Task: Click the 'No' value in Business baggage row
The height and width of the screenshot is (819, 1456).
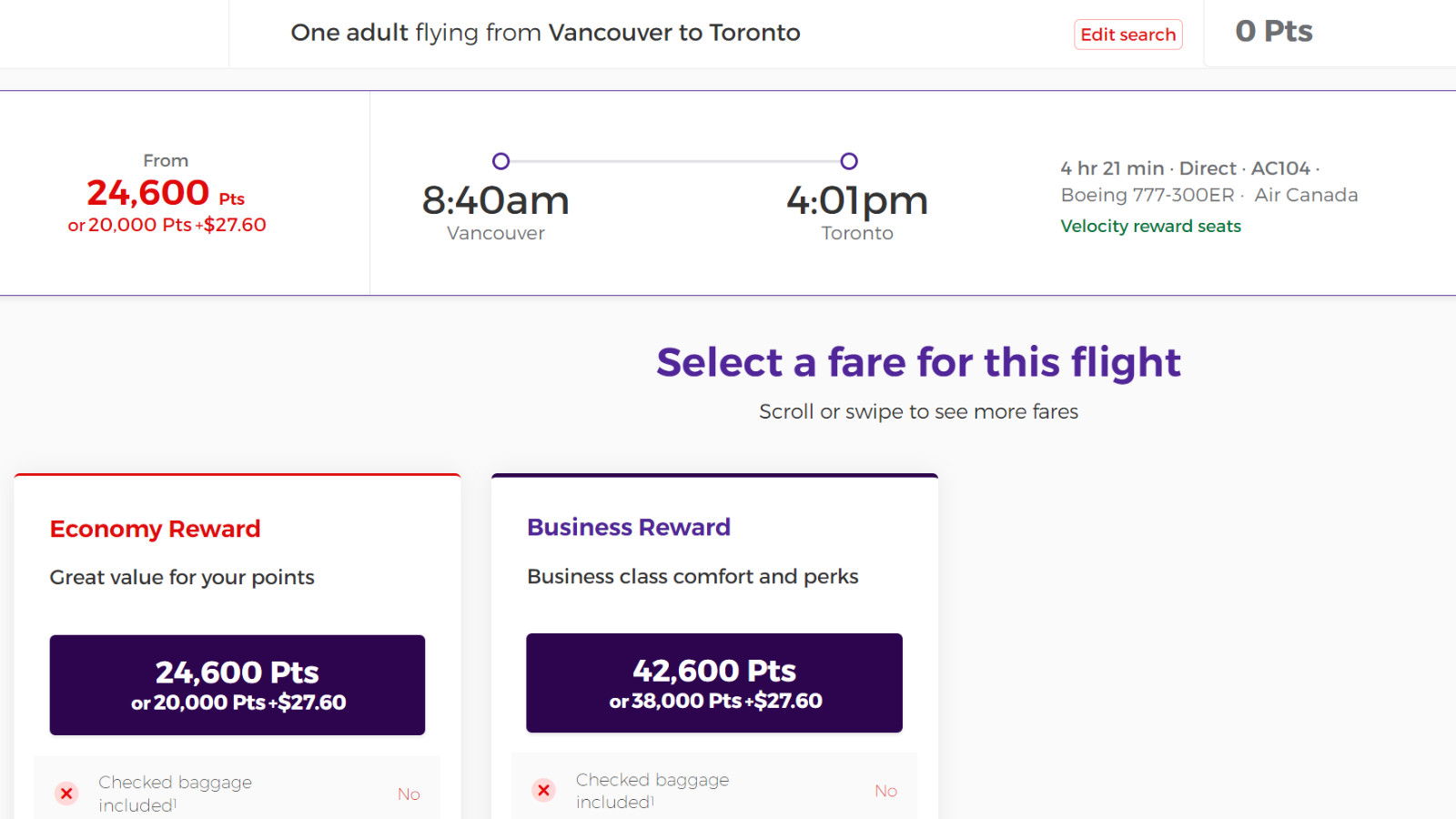Action: (886, 791)
